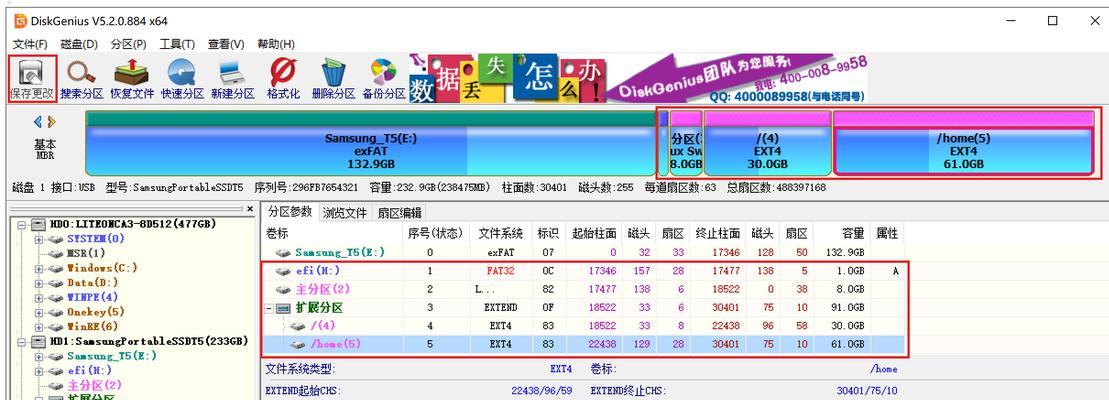The height and width of the screenshot is (400, 1109).
Task: Close the left disk tree panel
Action: pyautogui.click(x=250, y=209)
